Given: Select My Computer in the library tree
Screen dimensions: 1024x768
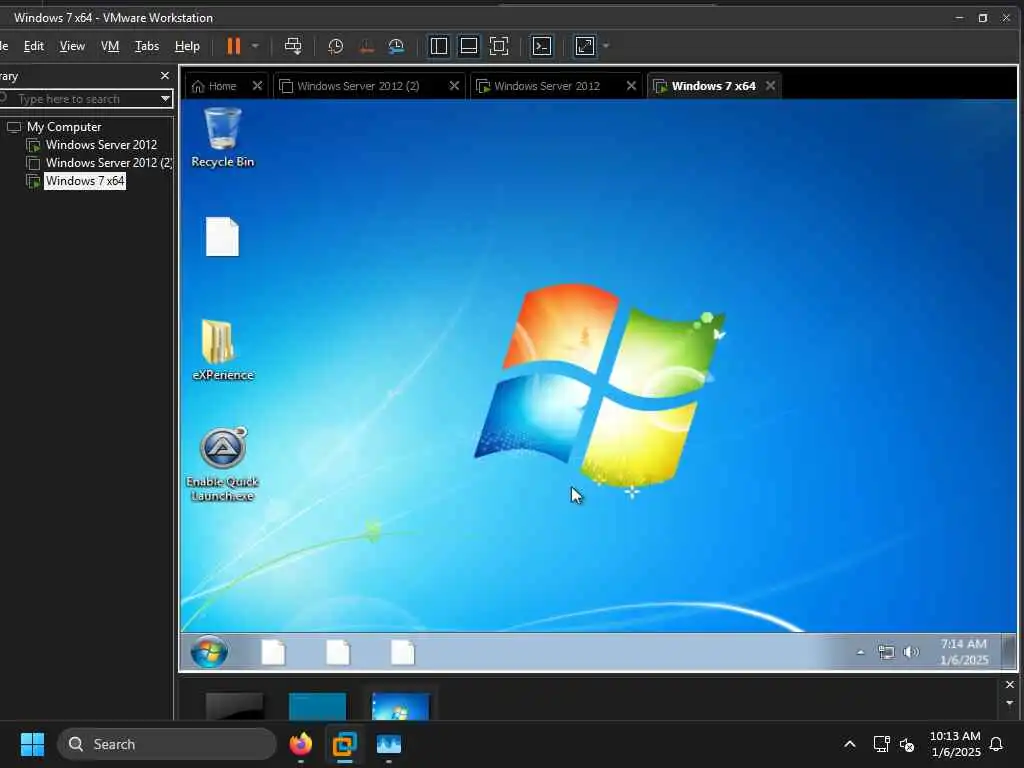Looking at the screenshot, I should coord(64,127).
